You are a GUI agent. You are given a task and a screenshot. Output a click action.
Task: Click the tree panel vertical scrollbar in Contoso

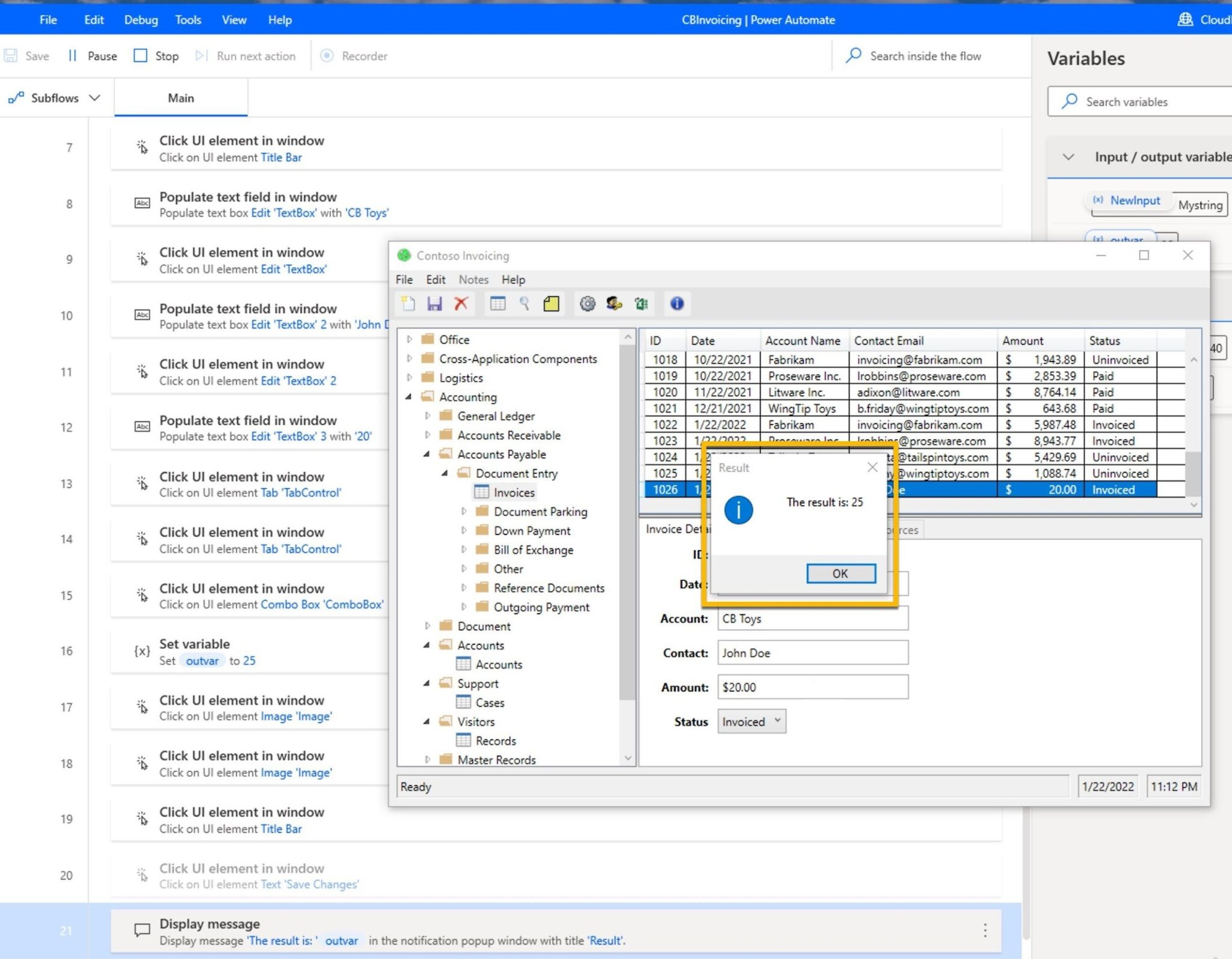[627, 523]
